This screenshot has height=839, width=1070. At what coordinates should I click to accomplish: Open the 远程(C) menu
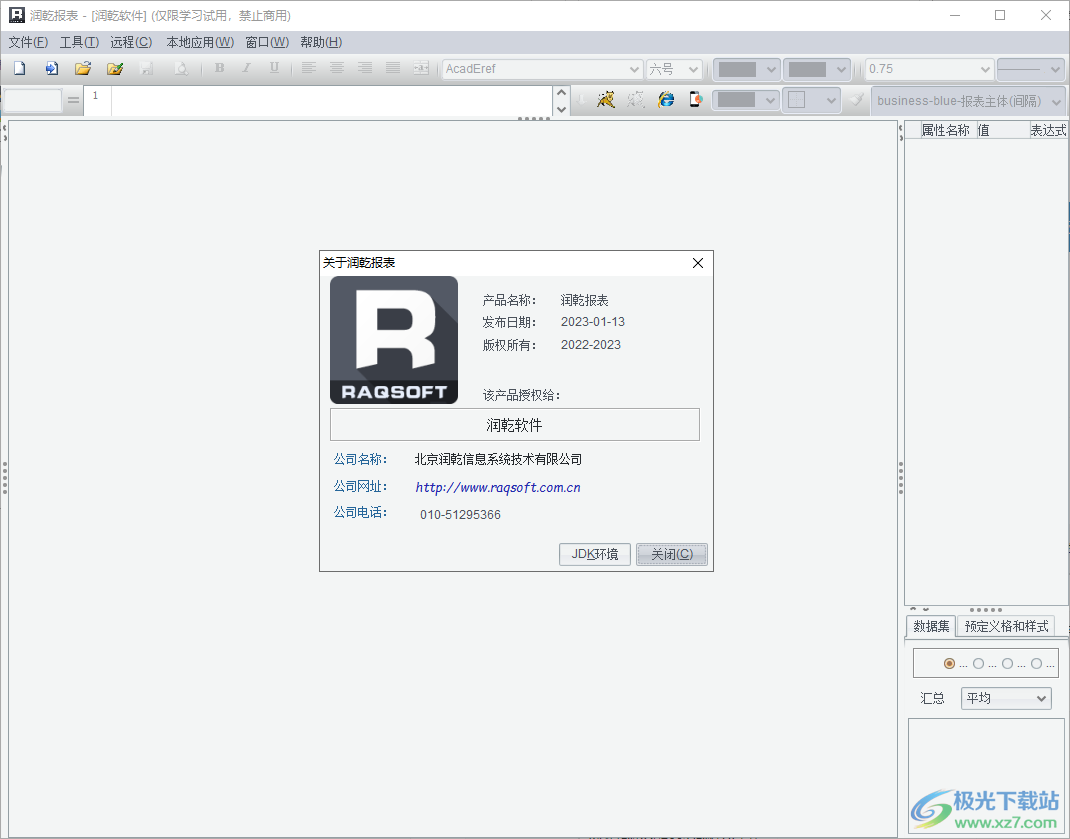[131, 42]
